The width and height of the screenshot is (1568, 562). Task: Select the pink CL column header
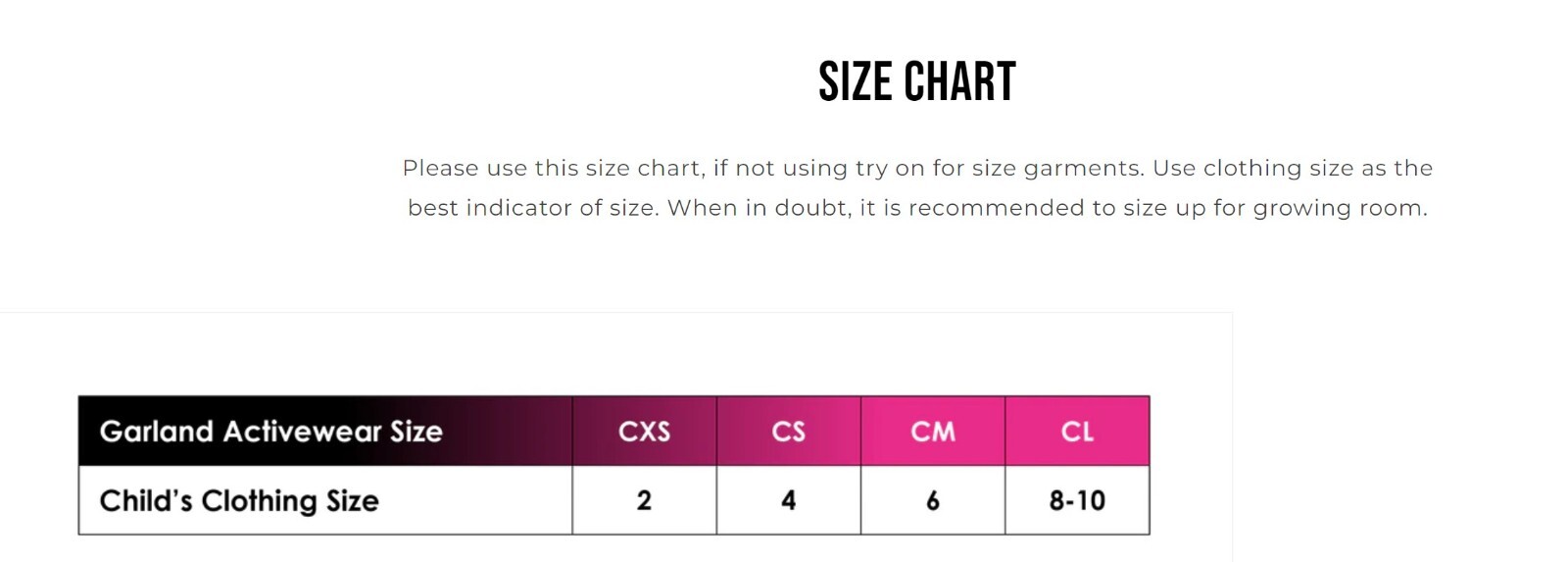click(1077, 432)
